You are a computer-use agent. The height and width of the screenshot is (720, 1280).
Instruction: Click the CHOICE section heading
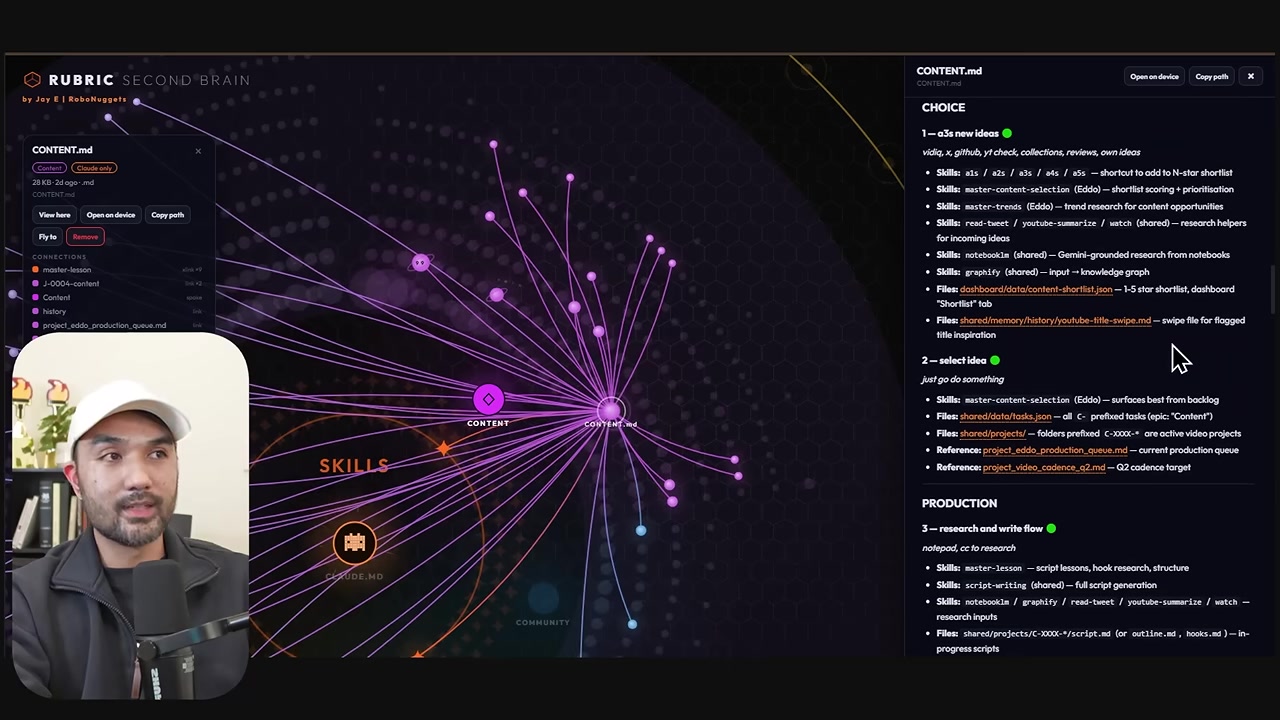pos(943,107)
